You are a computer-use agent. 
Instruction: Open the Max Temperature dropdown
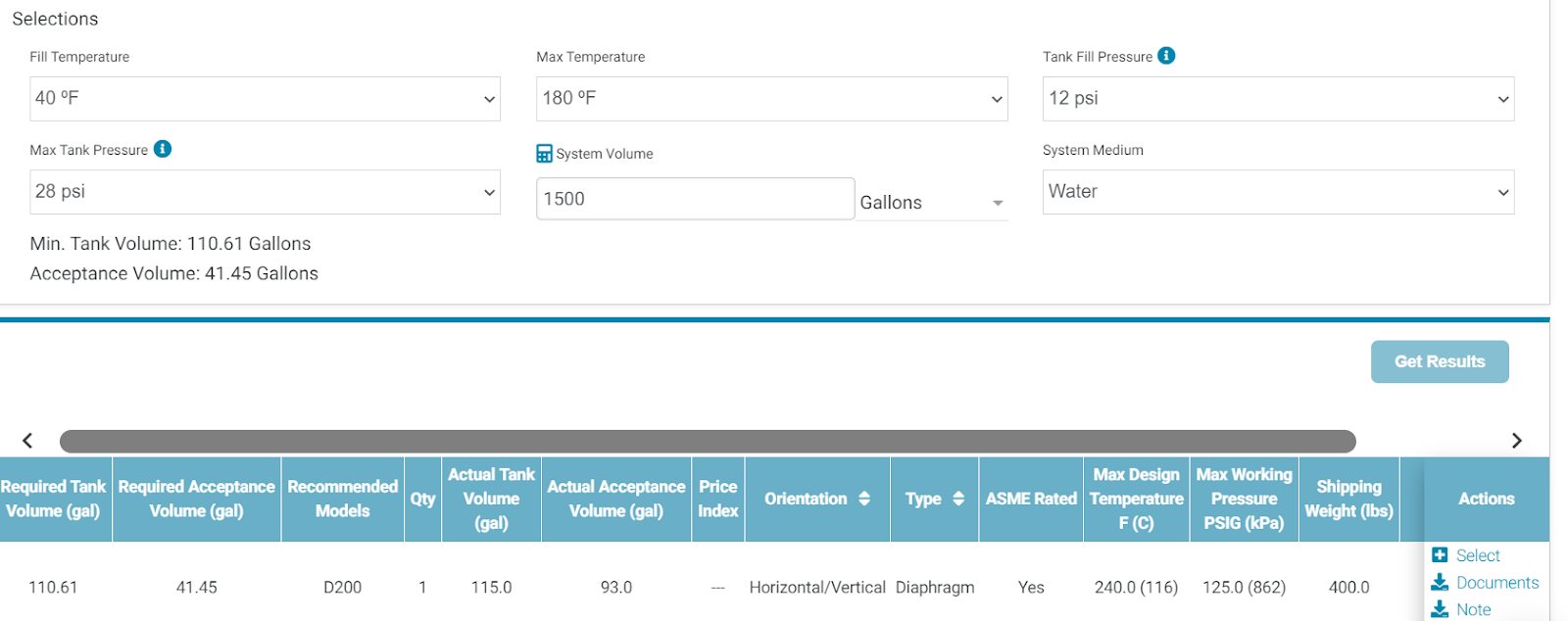[x=771, y=99]
